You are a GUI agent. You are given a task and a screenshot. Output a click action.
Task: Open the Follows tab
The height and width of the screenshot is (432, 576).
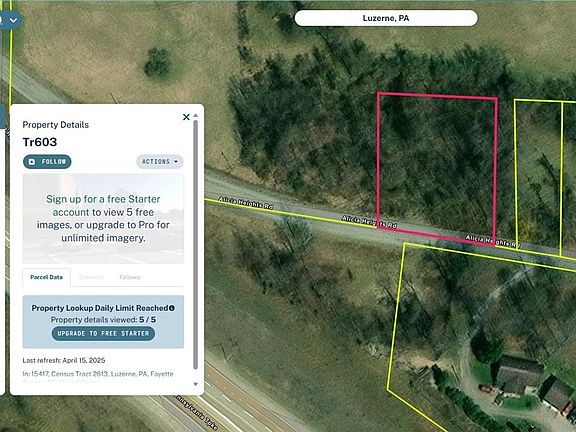[x=130, y=277]
